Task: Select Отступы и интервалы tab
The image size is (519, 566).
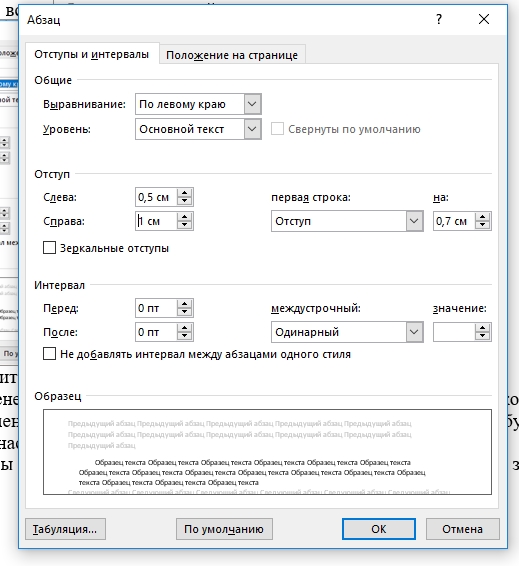Action: 92,54
